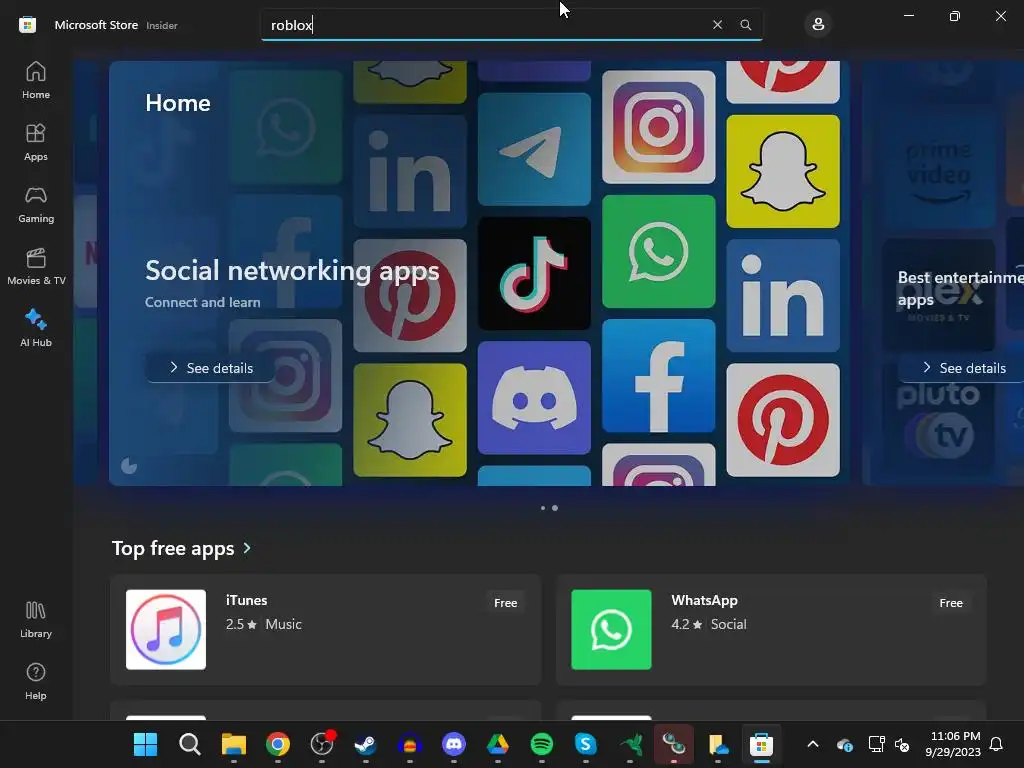Select the first carousel page dot
1024x768 pixels.
[x=543, y=508]
